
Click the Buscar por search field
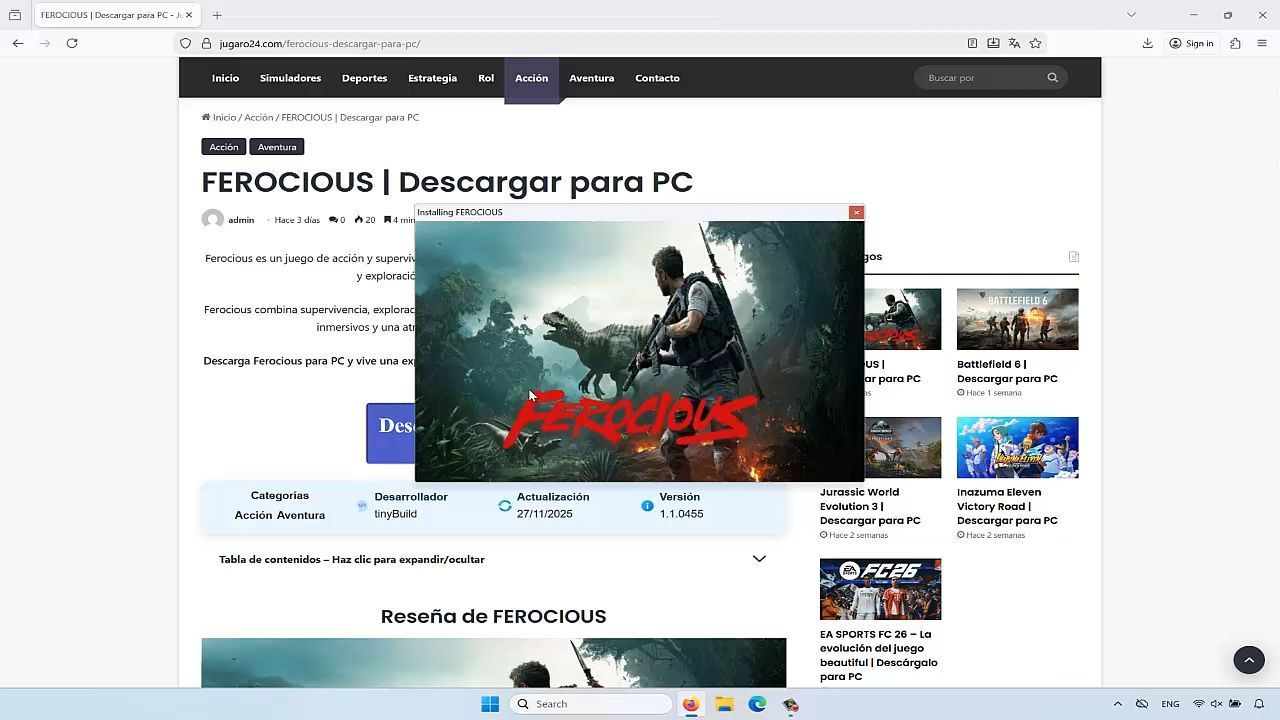coord(980,78)
